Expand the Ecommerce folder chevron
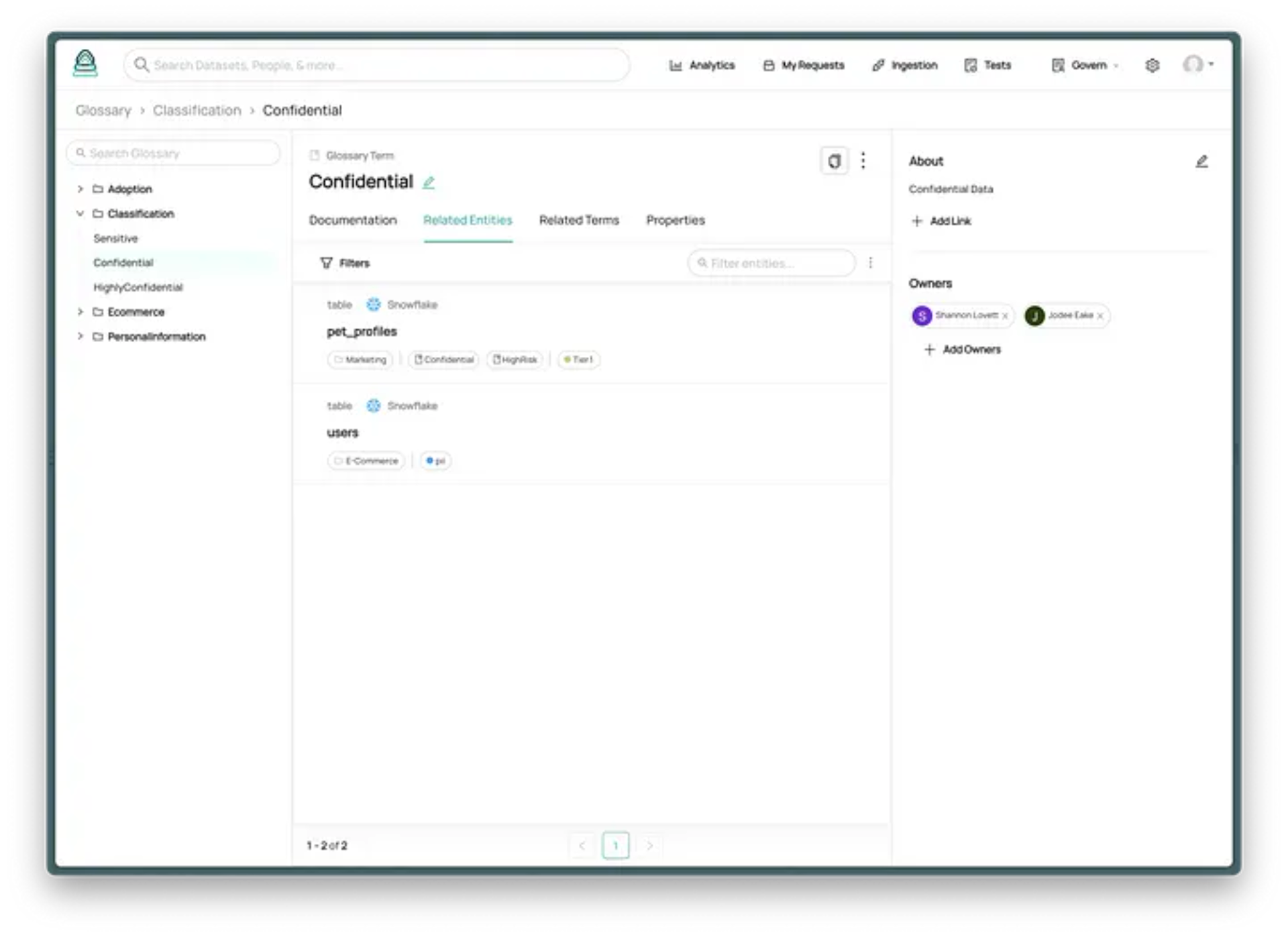Viewport: 1288px width, 937px height. [80, 312]
